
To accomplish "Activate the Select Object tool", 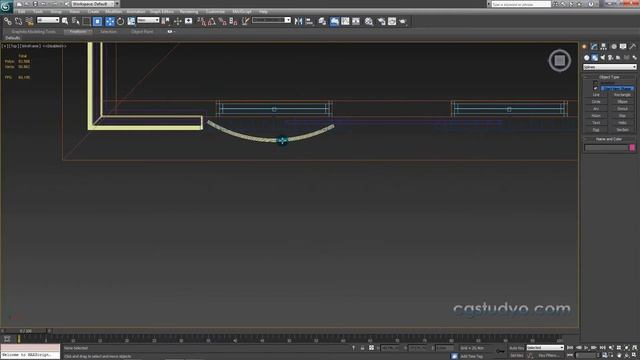I will [65, 21].
